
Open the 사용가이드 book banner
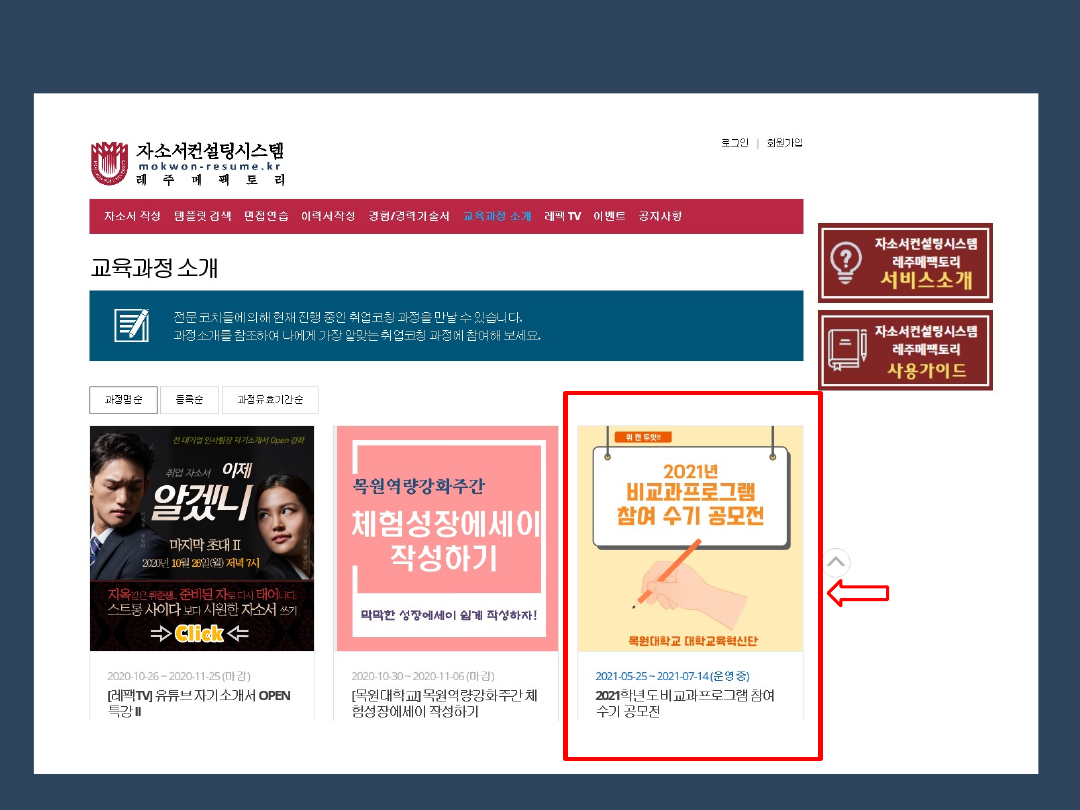pos(905,350)
